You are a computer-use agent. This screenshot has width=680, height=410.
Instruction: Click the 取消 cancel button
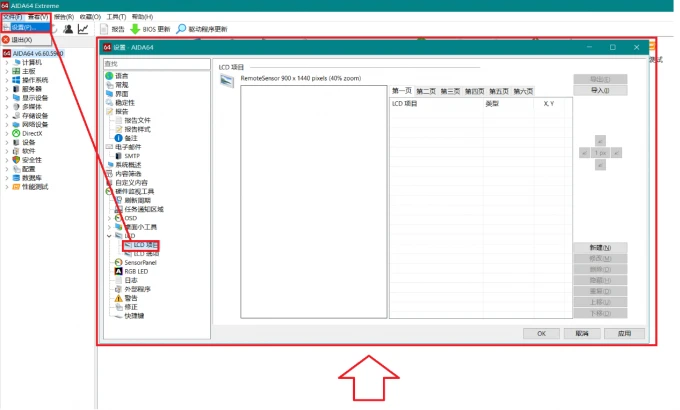click(582, 334)
